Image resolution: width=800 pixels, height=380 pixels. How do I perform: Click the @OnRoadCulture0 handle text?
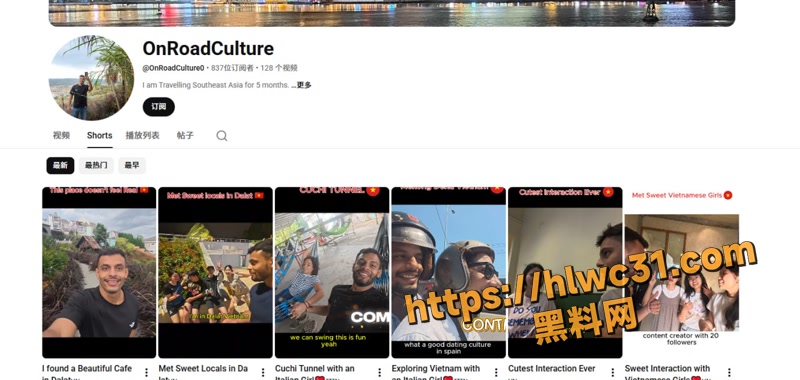tap(173, 68)
